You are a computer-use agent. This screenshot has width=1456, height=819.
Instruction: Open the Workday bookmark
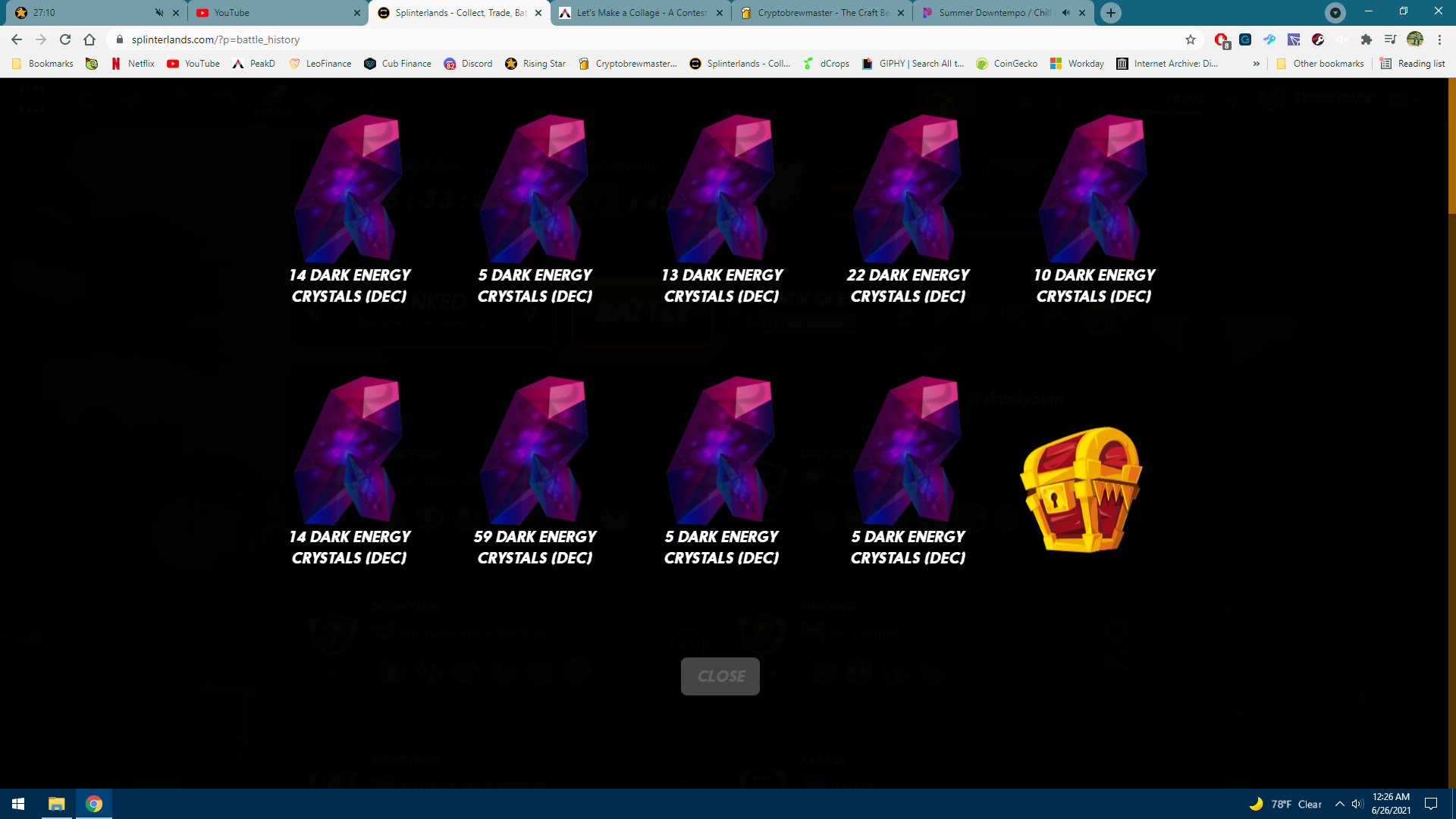click(x=1077, y=64)
